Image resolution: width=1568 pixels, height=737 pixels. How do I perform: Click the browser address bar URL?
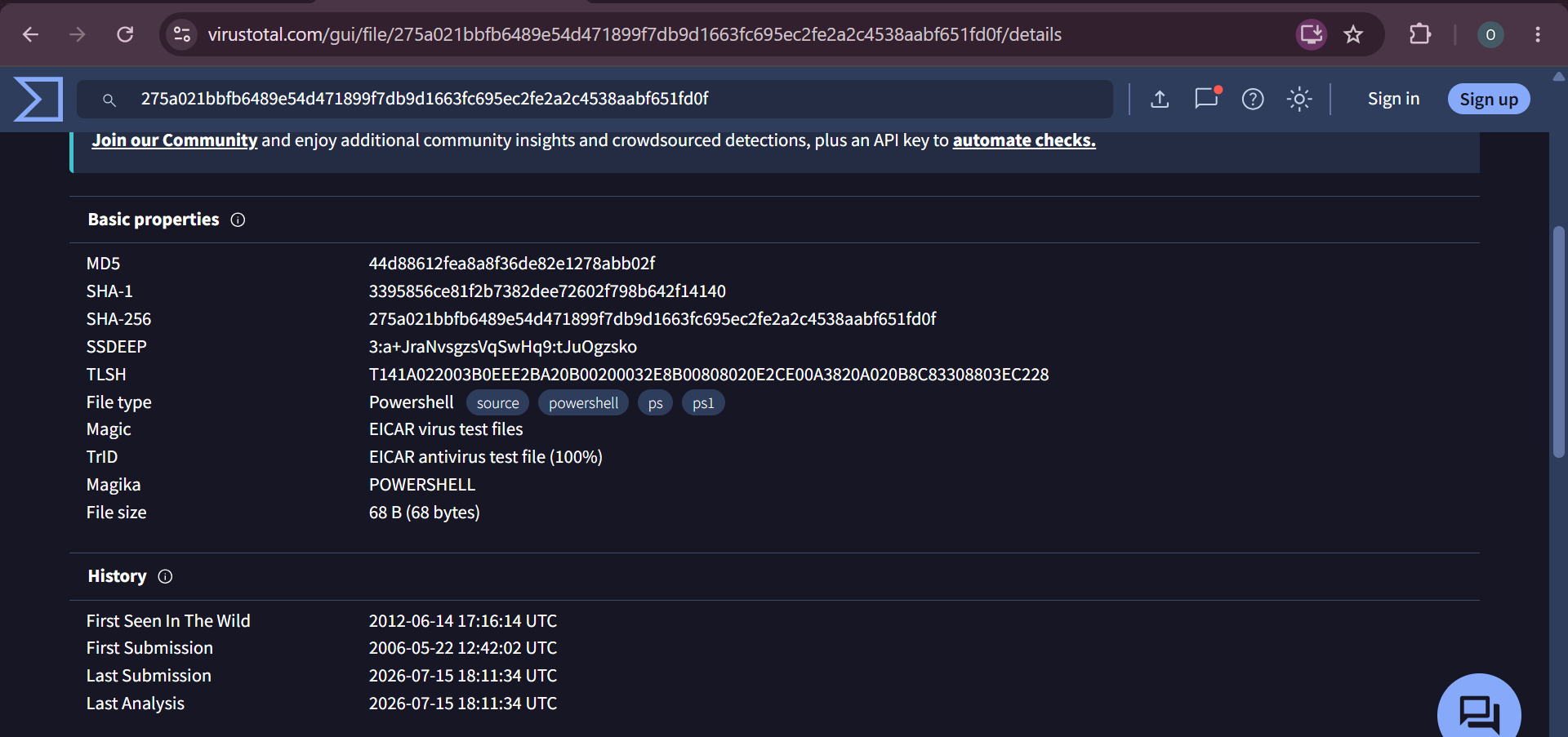point(635,34)
